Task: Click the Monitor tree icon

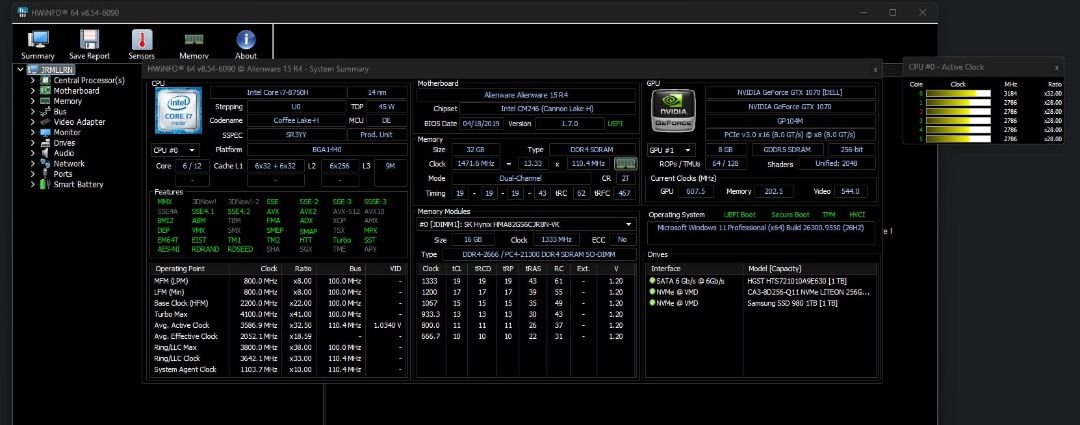Action: 45,132
